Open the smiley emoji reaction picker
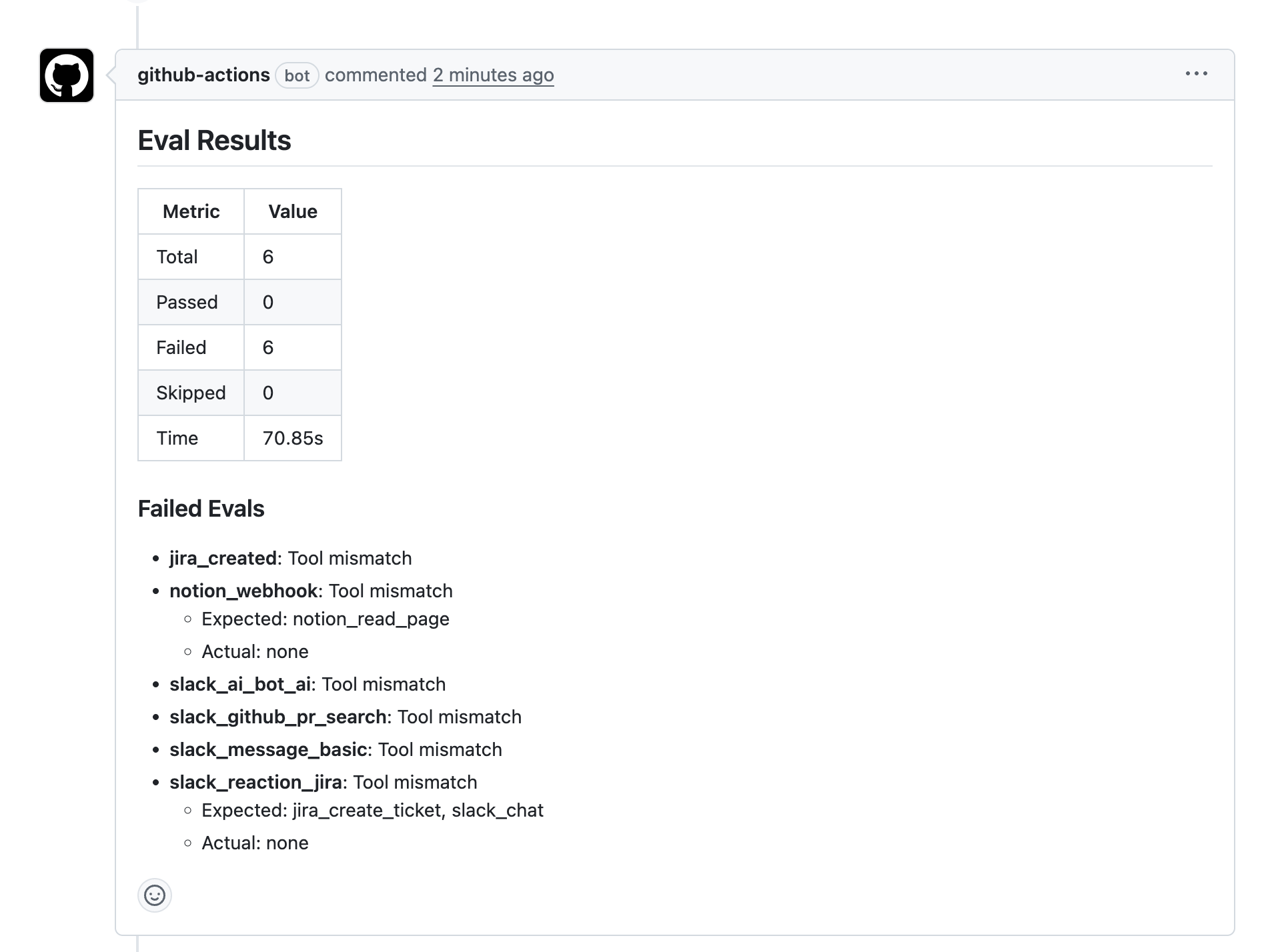This screenshot has width=1274, height=952. 154,895
